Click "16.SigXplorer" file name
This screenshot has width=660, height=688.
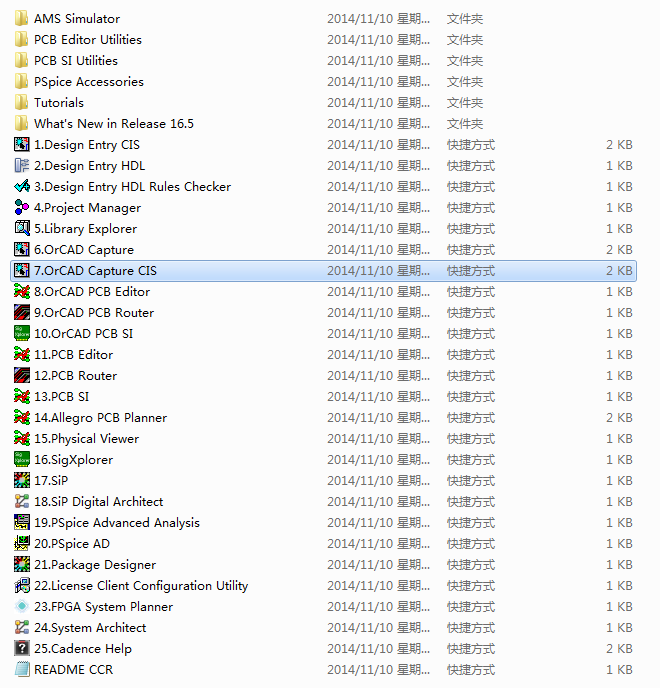(73, 460)
